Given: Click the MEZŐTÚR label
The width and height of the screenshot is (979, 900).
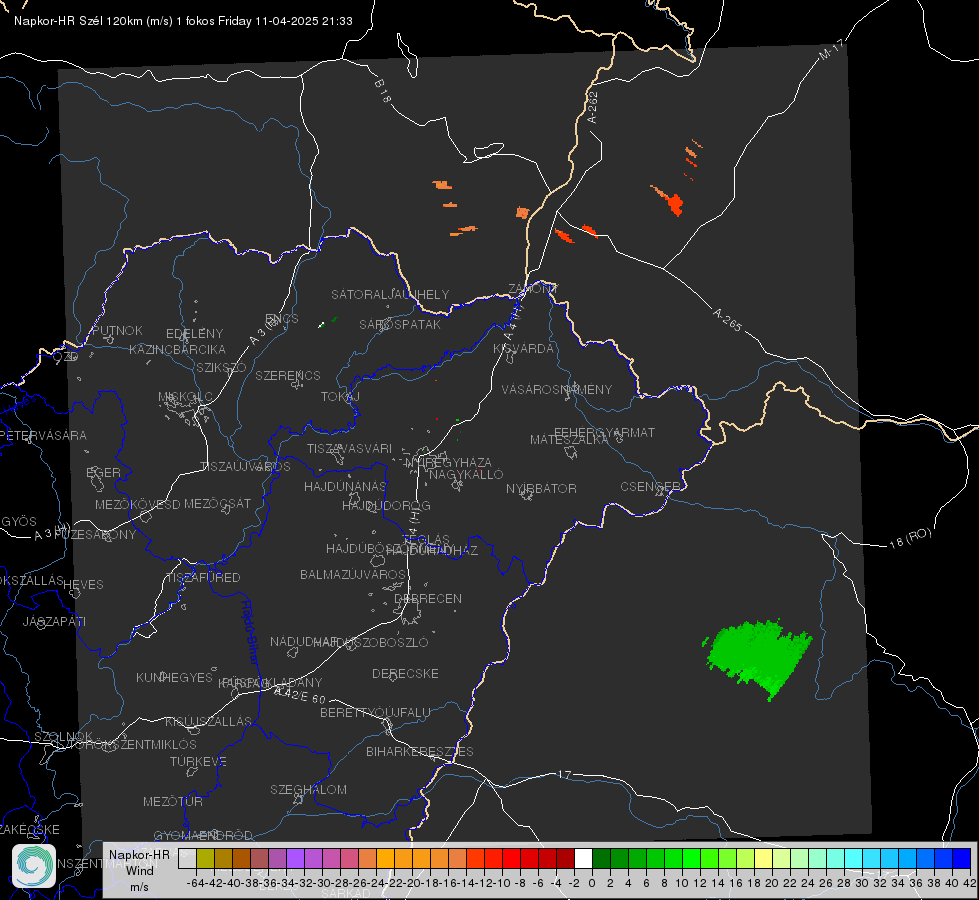Looking at the screenshot, I should [173, 801].
